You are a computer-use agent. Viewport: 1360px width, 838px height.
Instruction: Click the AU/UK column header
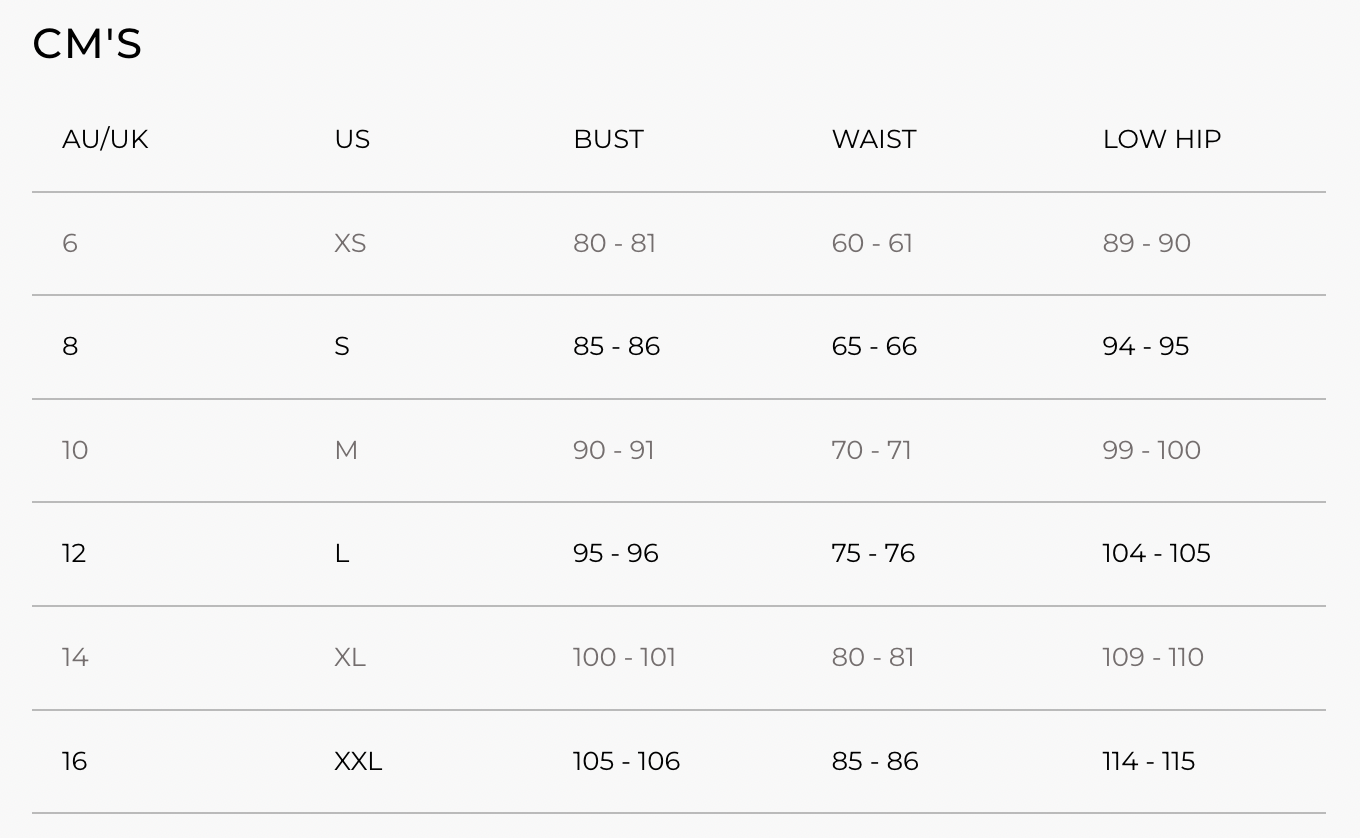[105, 139]
